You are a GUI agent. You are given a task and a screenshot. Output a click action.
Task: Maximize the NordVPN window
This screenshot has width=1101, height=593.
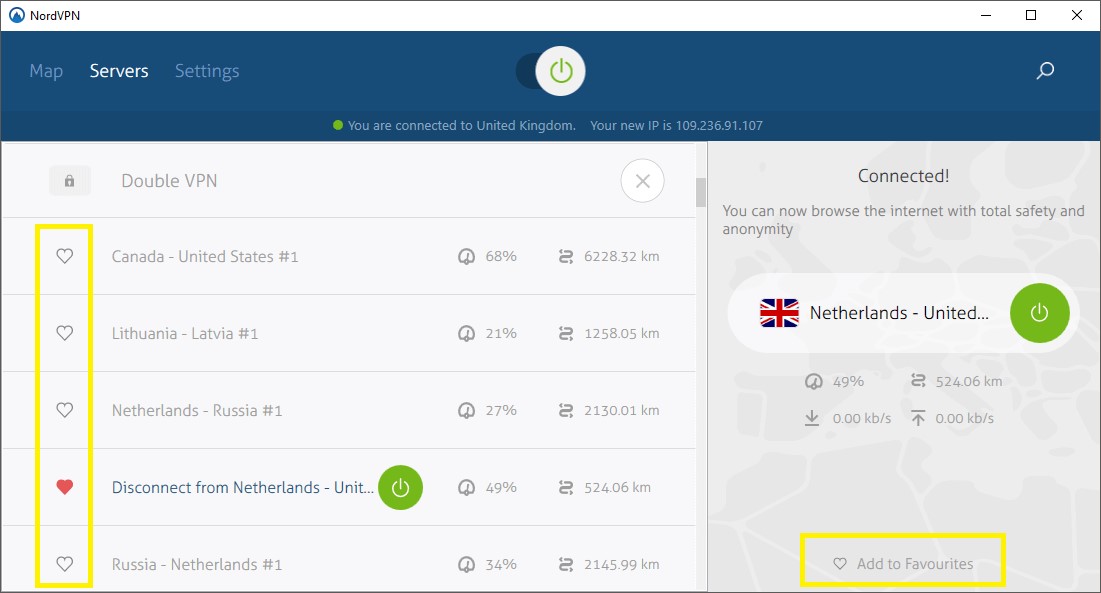pyautogui.click(x=1031, y=15)
